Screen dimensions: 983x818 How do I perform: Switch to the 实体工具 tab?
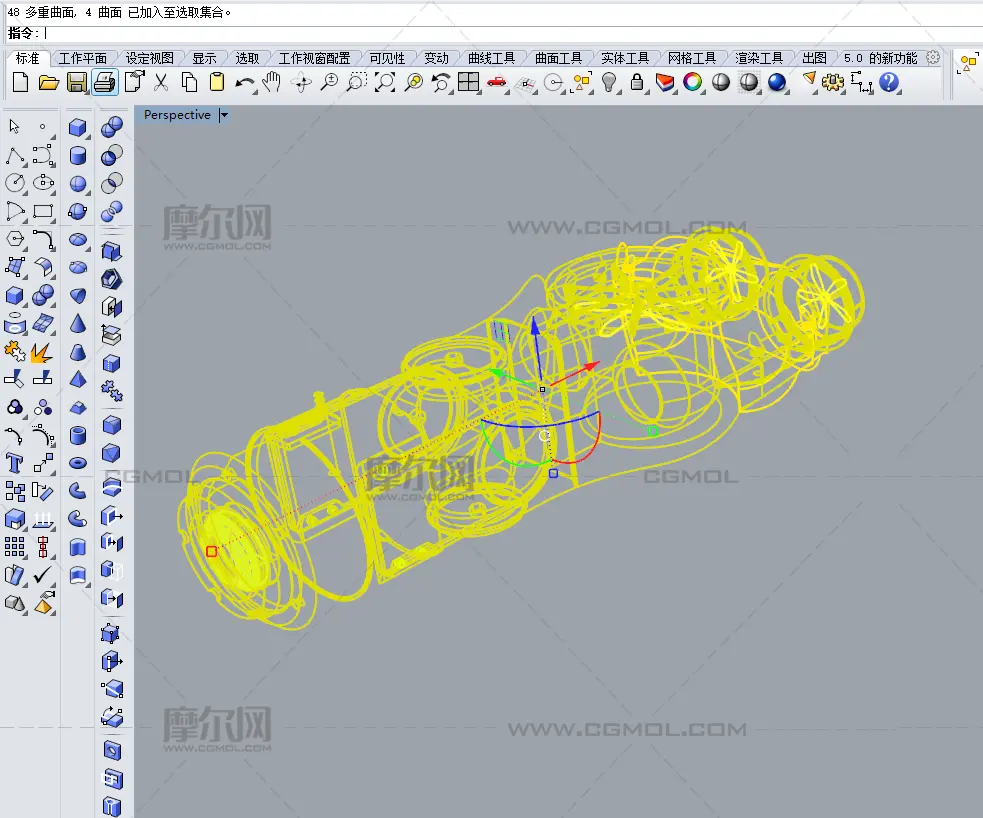(625, 58)
